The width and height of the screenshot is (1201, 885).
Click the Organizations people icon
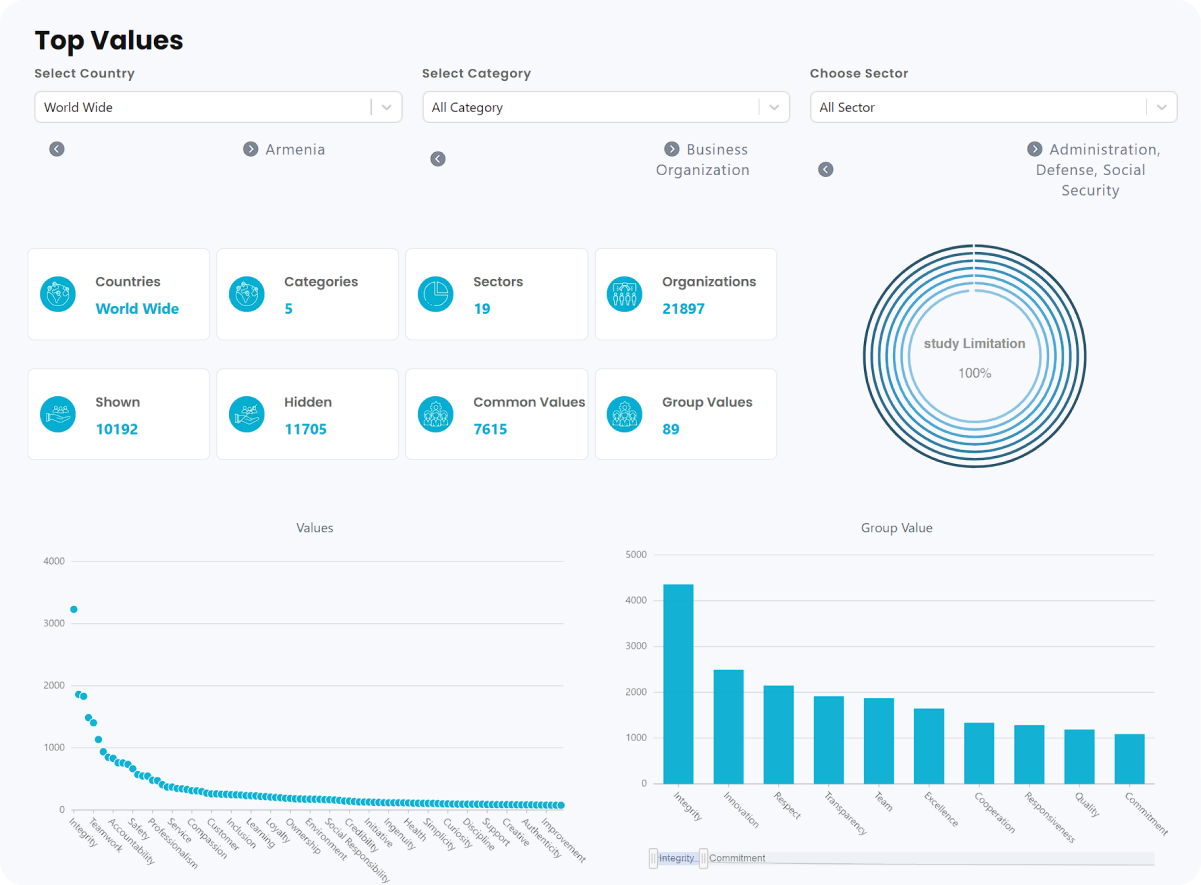[625, 294]
